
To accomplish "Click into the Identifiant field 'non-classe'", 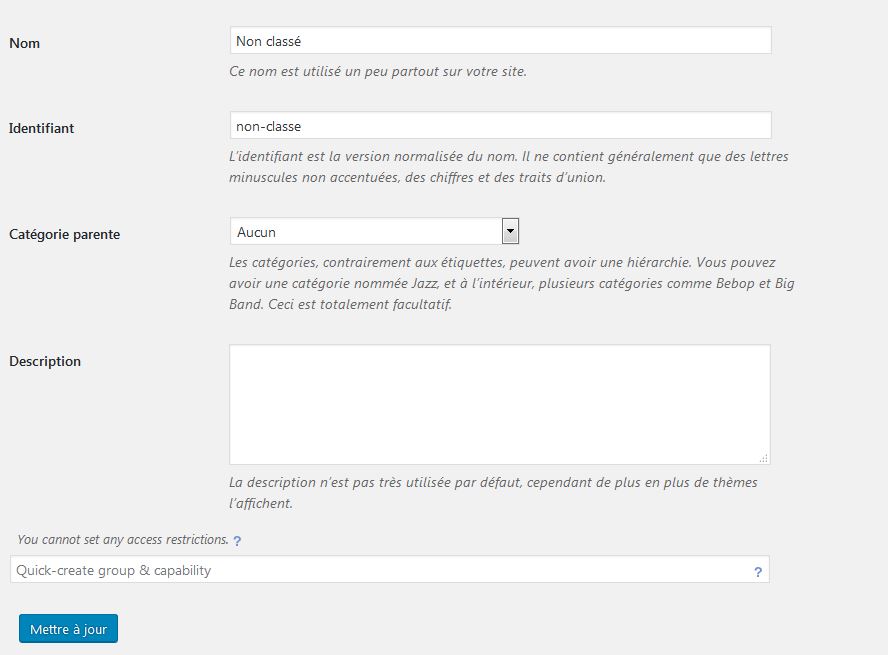I will pos(500,126).
